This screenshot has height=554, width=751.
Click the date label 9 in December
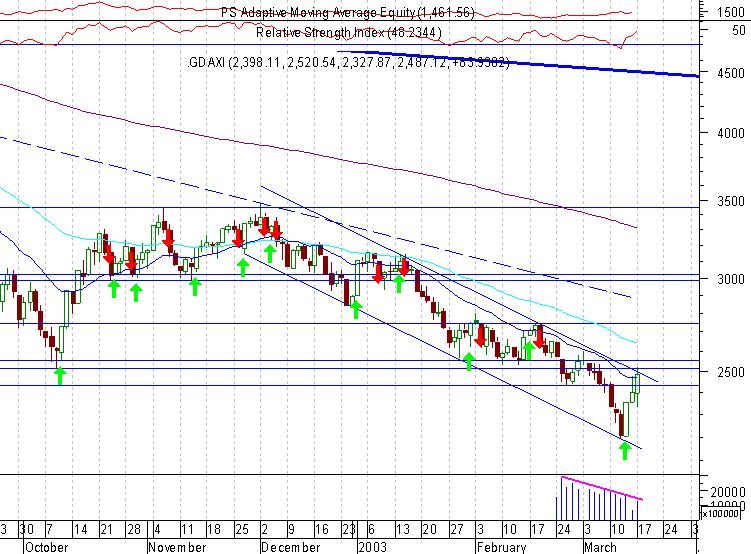(x=291, y=529)
